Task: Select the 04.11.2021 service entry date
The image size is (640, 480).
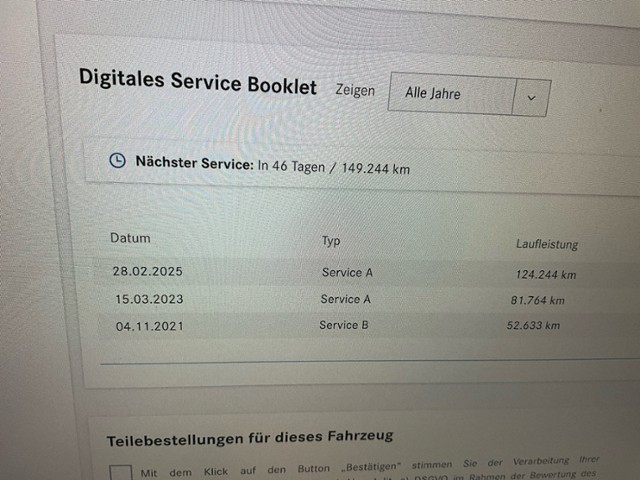Action: (149, 326)
